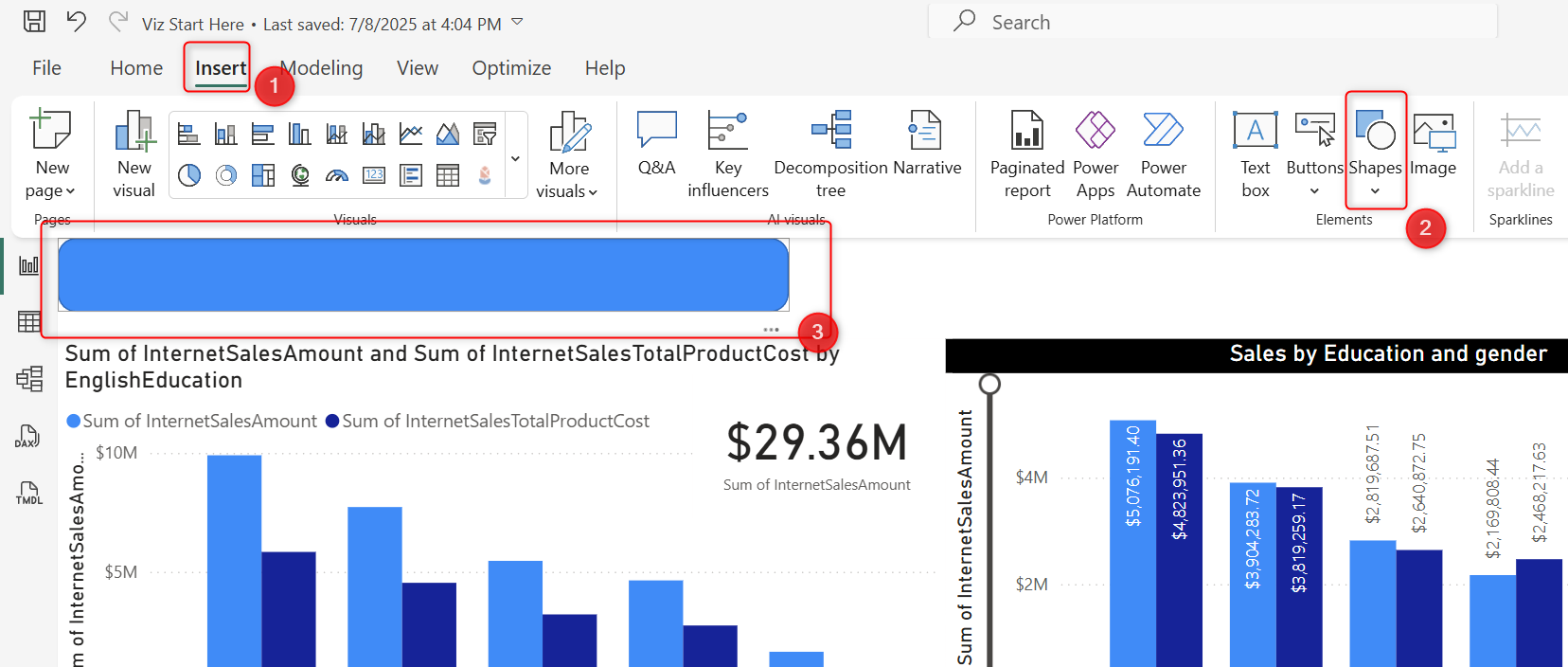Switch to TMDL view in sidebar
Image resolution: width=1568 pixels, height=667 pixels.
click(x=28, y=493)
